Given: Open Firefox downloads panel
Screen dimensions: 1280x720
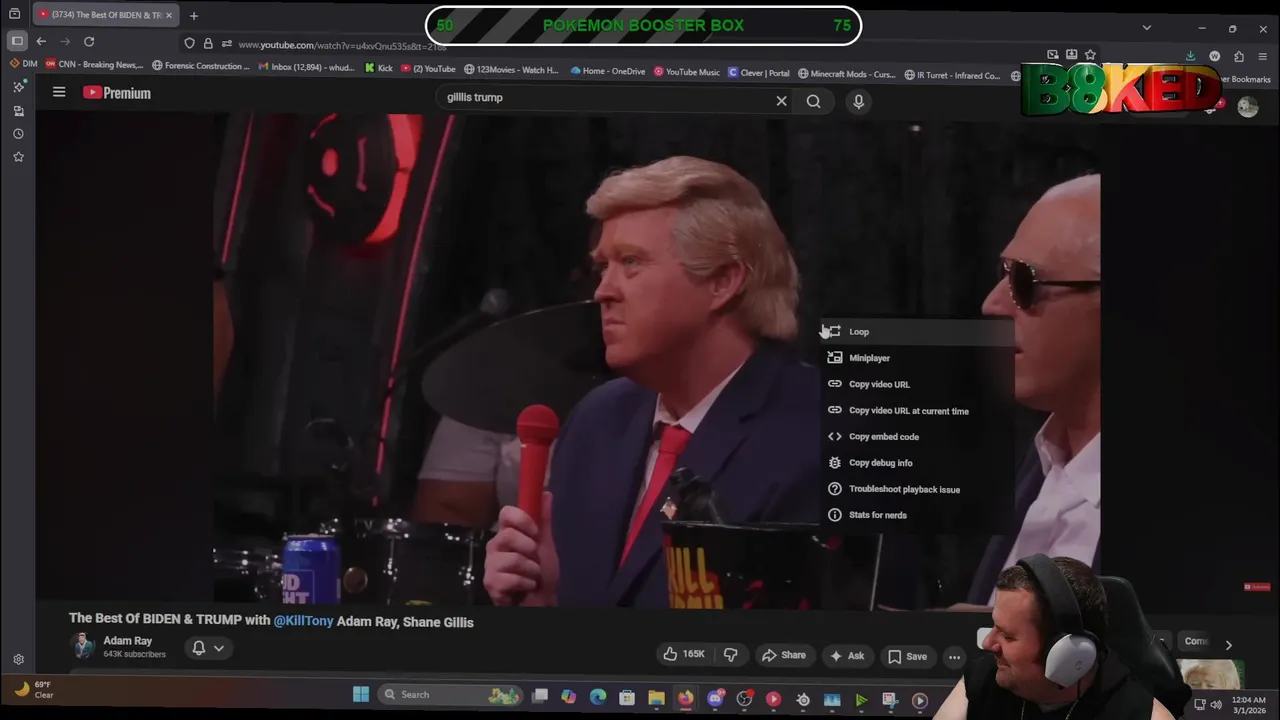Looking at the screenshot, I should [x=1190, y=56].
